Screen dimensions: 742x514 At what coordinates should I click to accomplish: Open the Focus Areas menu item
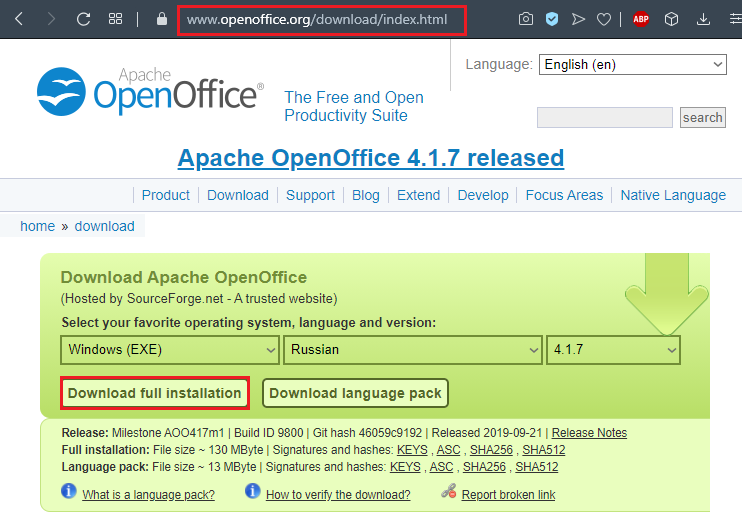pyautogui.click(x=564, y=195)
